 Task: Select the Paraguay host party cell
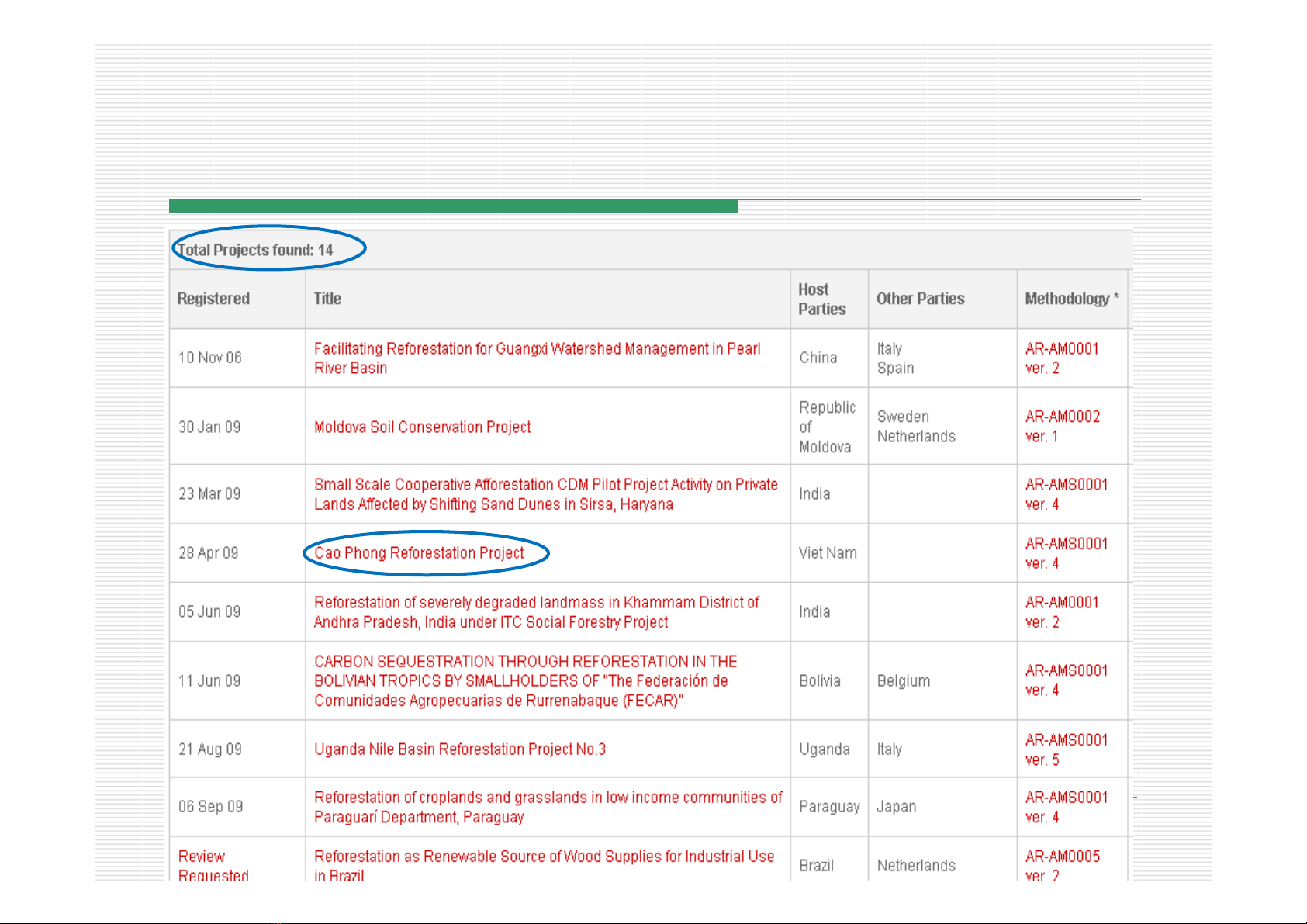coord(829,808)
